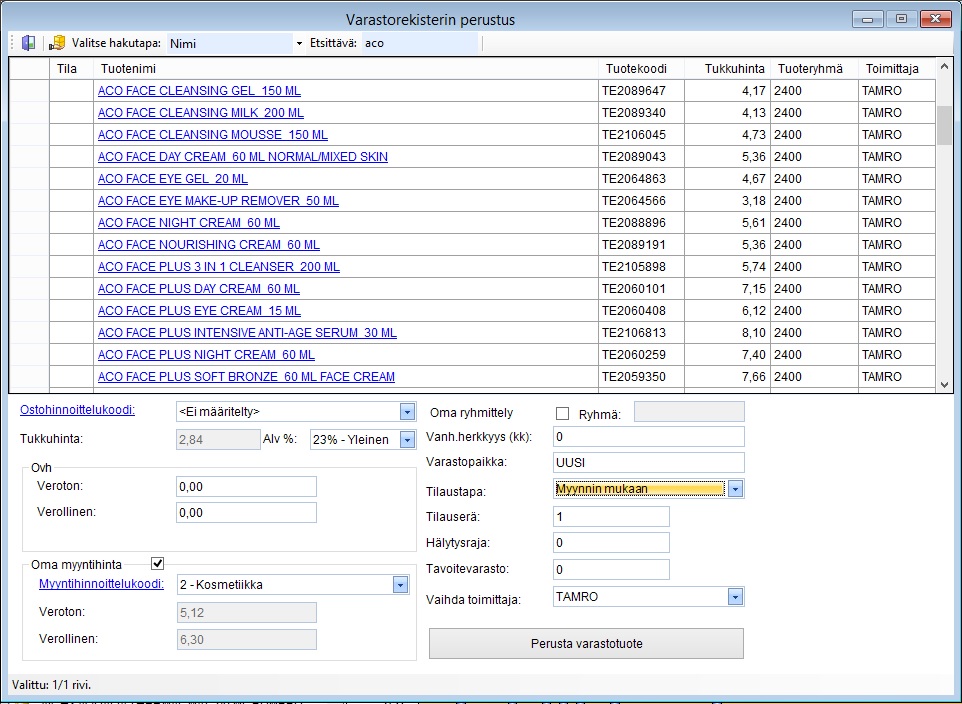This screenshot has height=704, width=962.
Task: Close the Varastorekisterin perustus window
Action: coord(936,19)
